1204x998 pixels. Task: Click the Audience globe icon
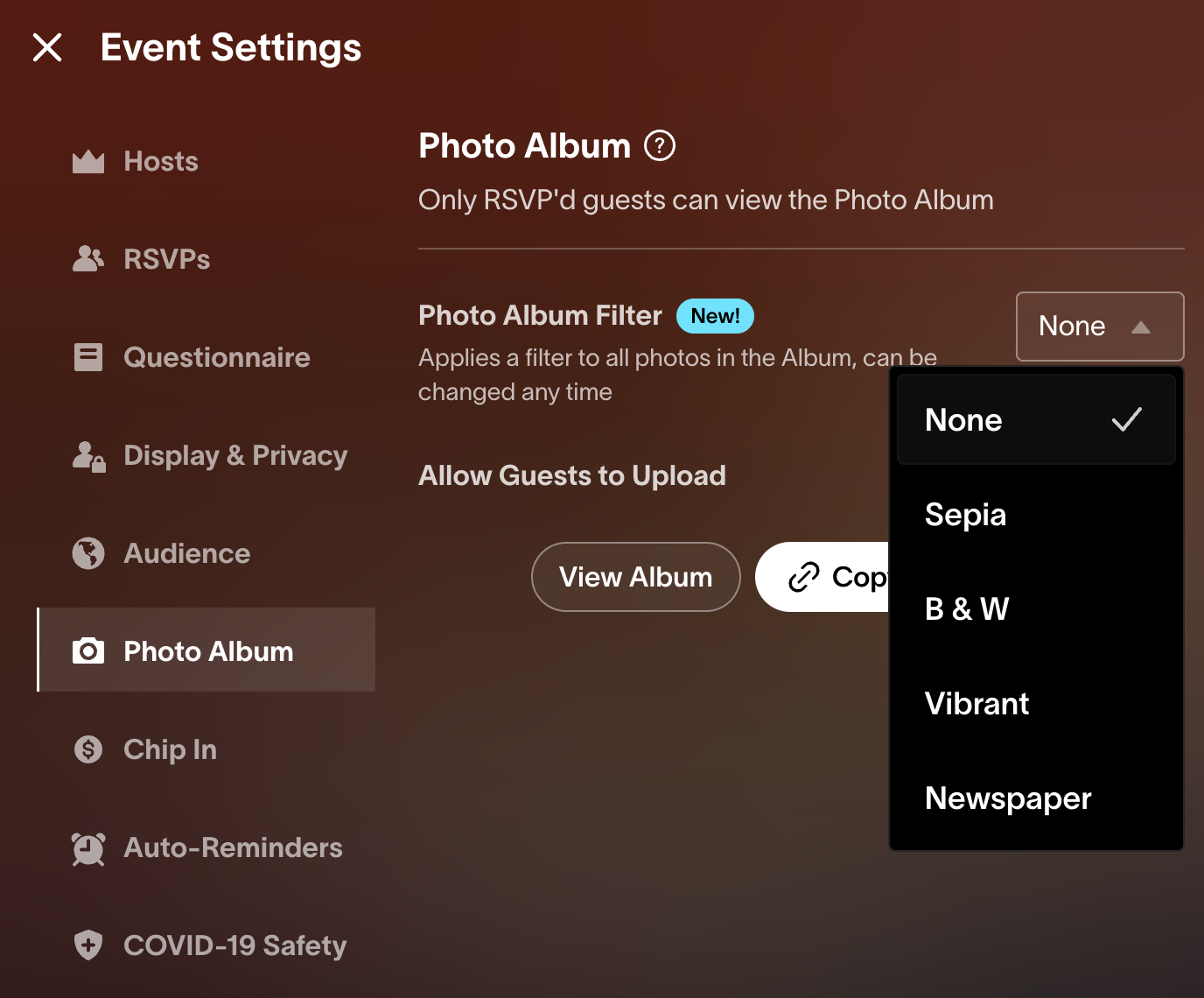click(x=88, y=553)
